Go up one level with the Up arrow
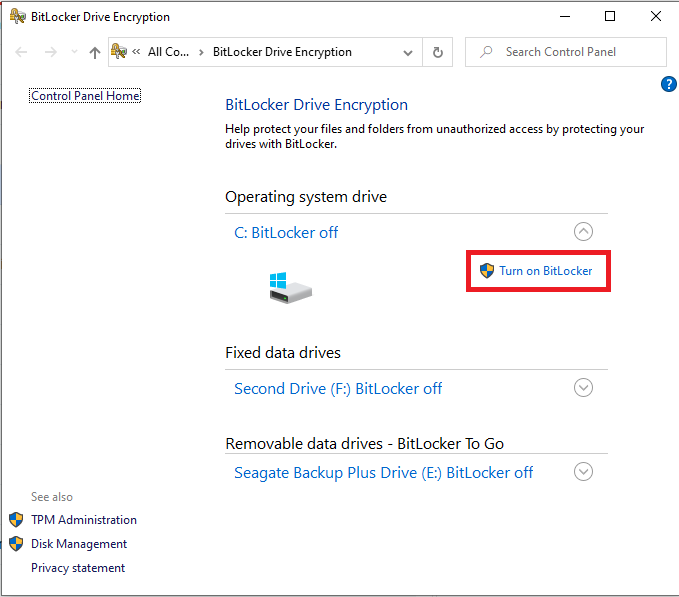The width and height of the screenshot is (679, 597). (95, 52)
